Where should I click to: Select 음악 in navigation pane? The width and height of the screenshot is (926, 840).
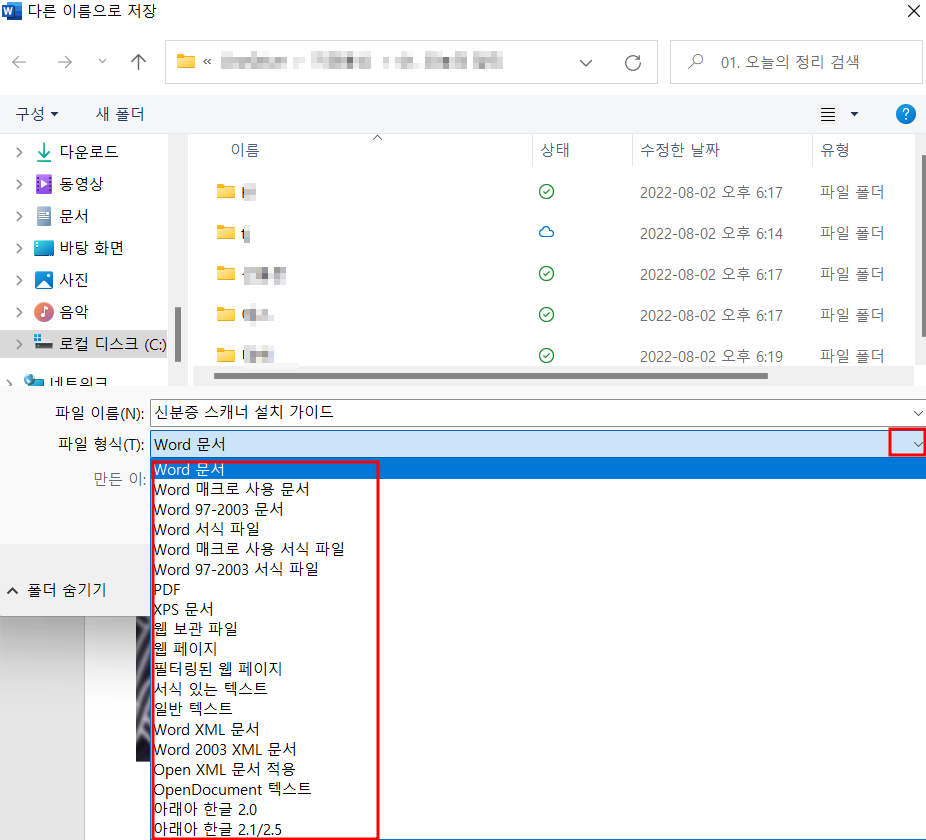pos(73,312)
